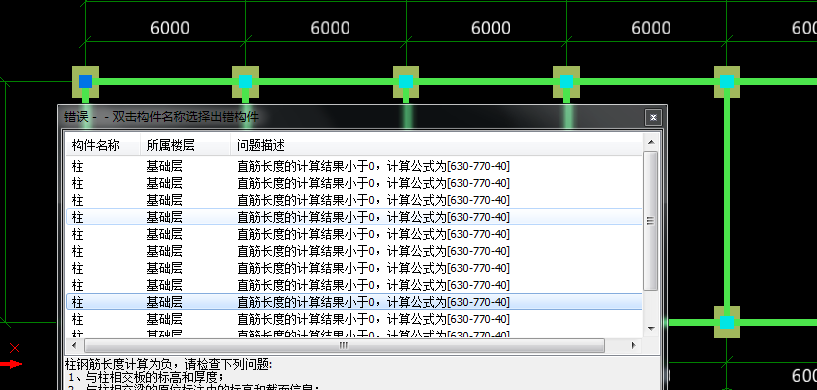Click the fourth 6000 dimension label
The height and width of the screenshot is (390, 817).
click(651, 28)
